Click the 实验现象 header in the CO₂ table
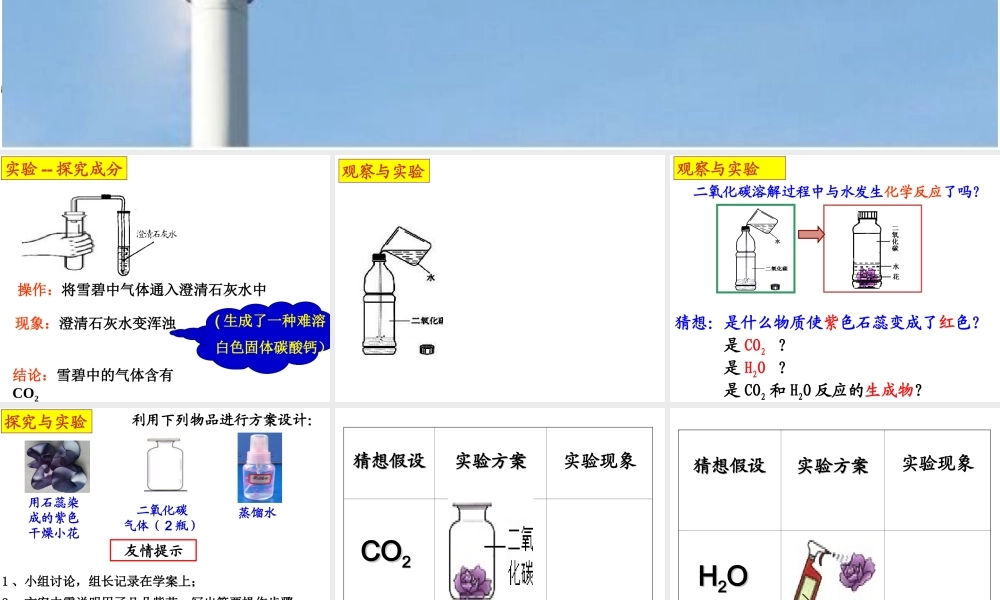Screen dimensions: 1000x600 pos(599,461)
